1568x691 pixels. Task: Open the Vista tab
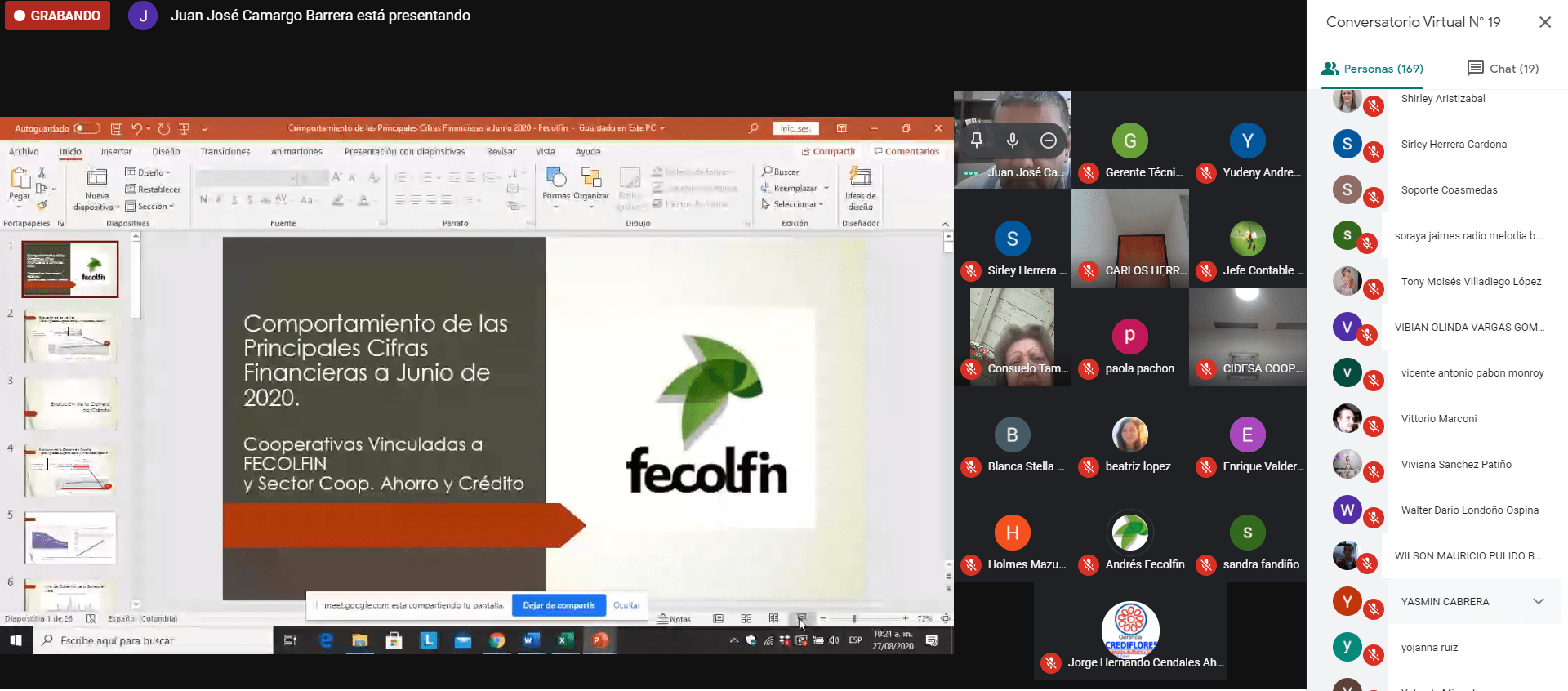(546, 151)
